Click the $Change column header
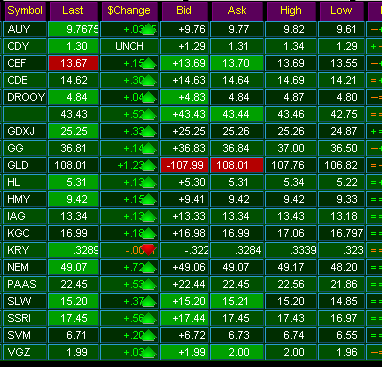This screenshot has height=367, width=382. 129,11
